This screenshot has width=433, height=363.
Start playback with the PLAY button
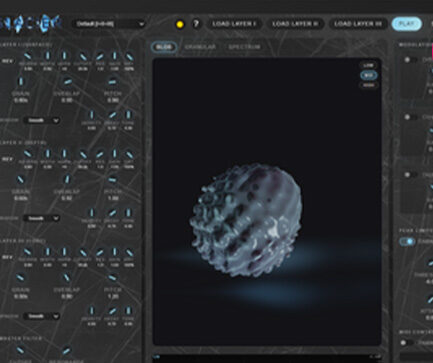click(407, 24)
